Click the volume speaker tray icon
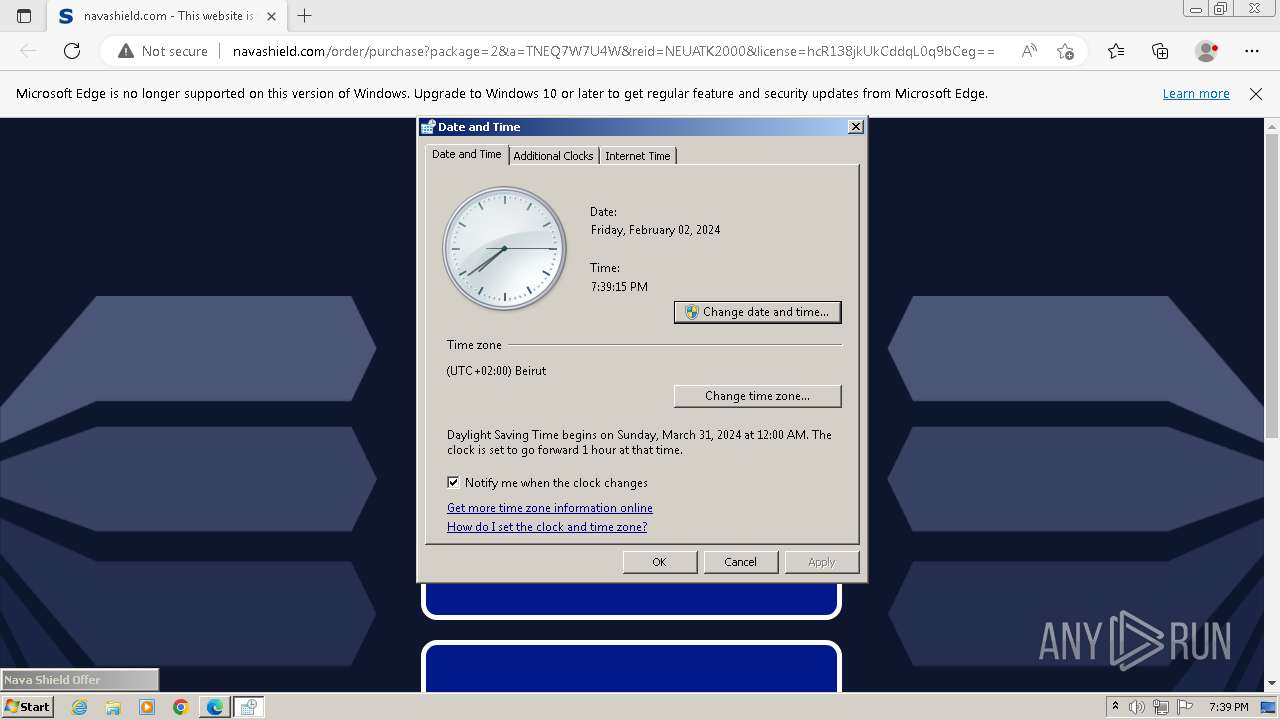 coord(1136,707)
